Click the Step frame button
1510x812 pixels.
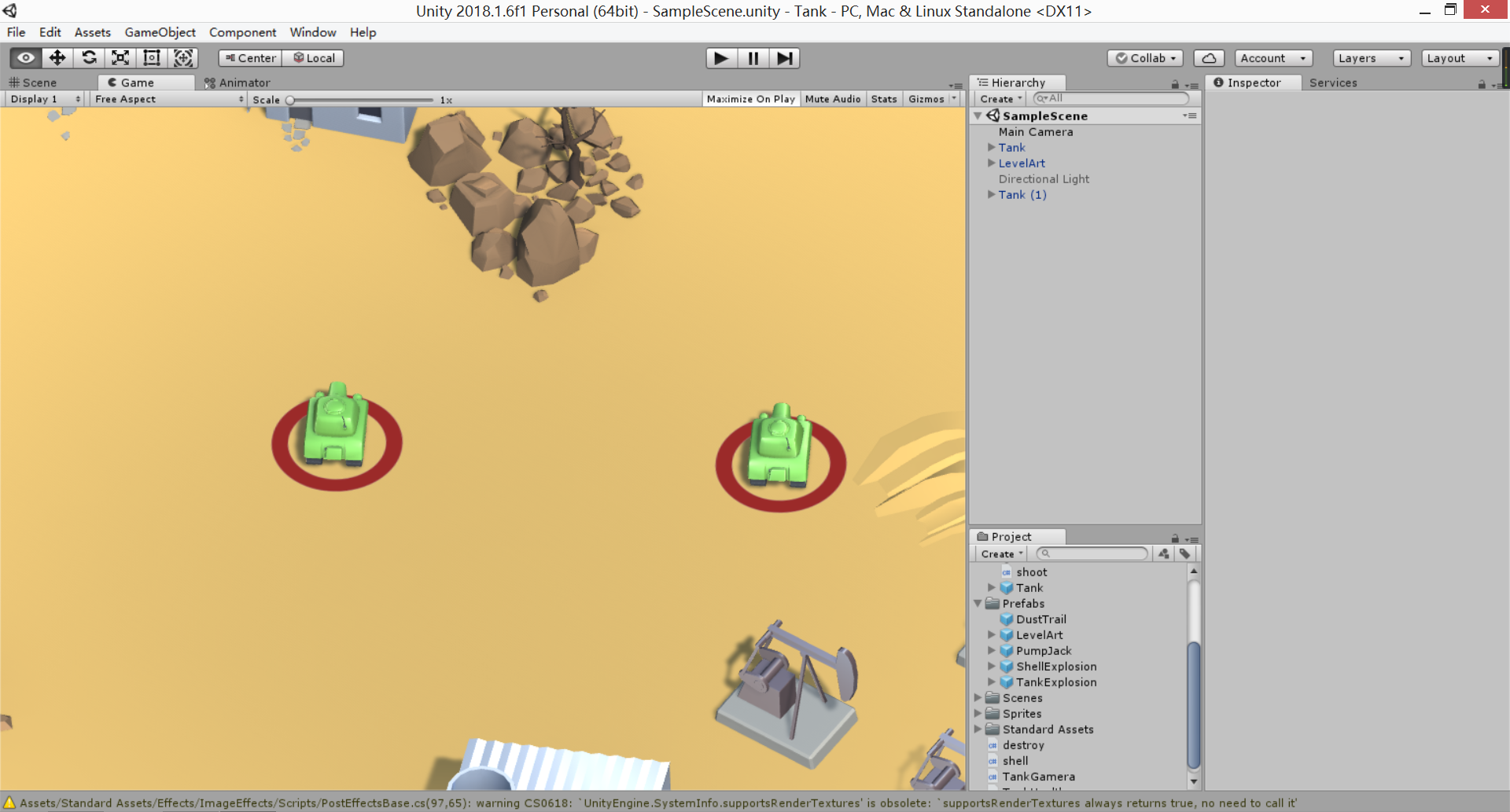coord(784,58)
